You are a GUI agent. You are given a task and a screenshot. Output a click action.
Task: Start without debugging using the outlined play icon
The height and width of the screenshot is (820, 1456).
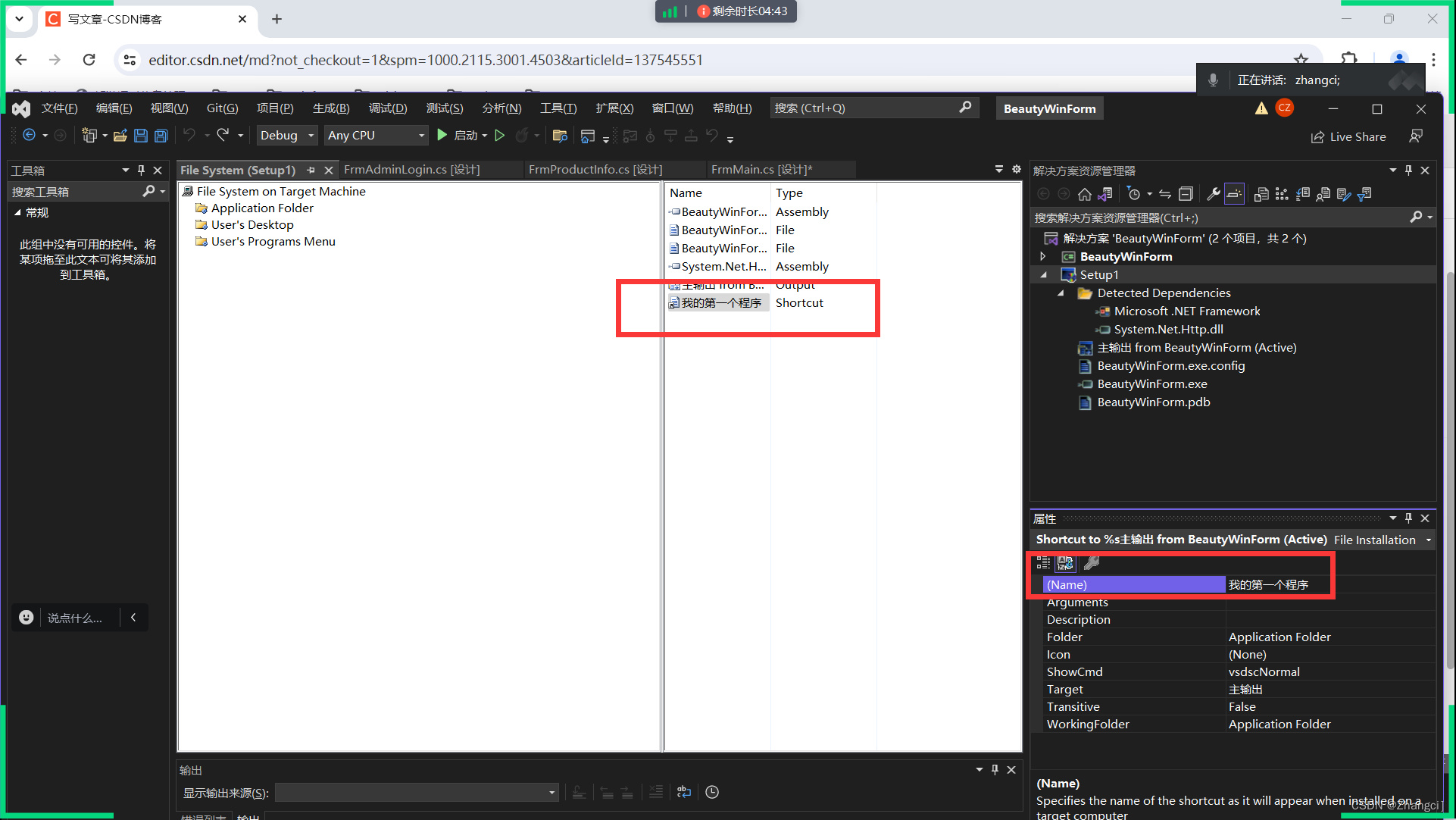500,136
